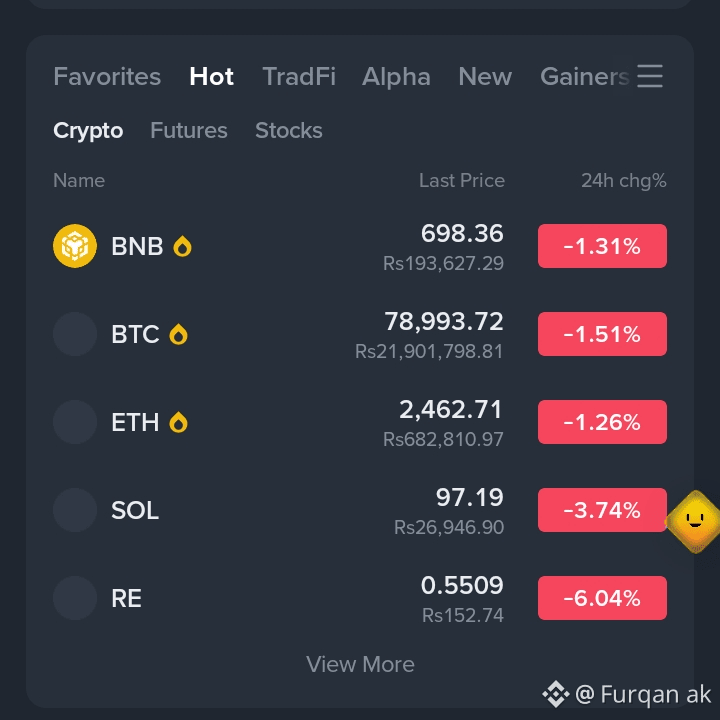Tap the Binance logo near Furqan ak
Screen dimensions: 720x720
[556, 694]
